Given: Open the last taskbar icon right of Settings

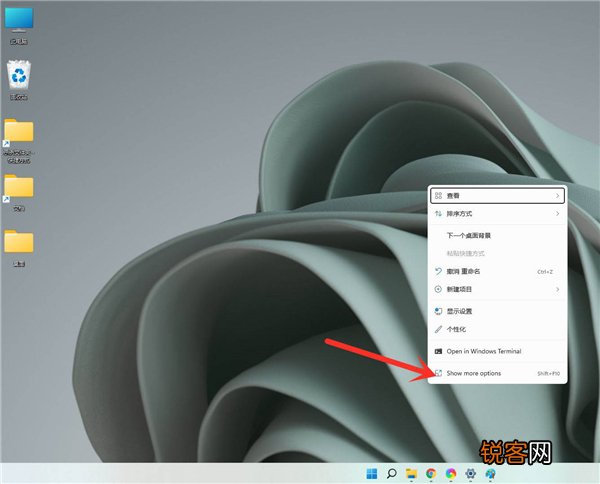Looking at the screenshot, I should (491, 474).
